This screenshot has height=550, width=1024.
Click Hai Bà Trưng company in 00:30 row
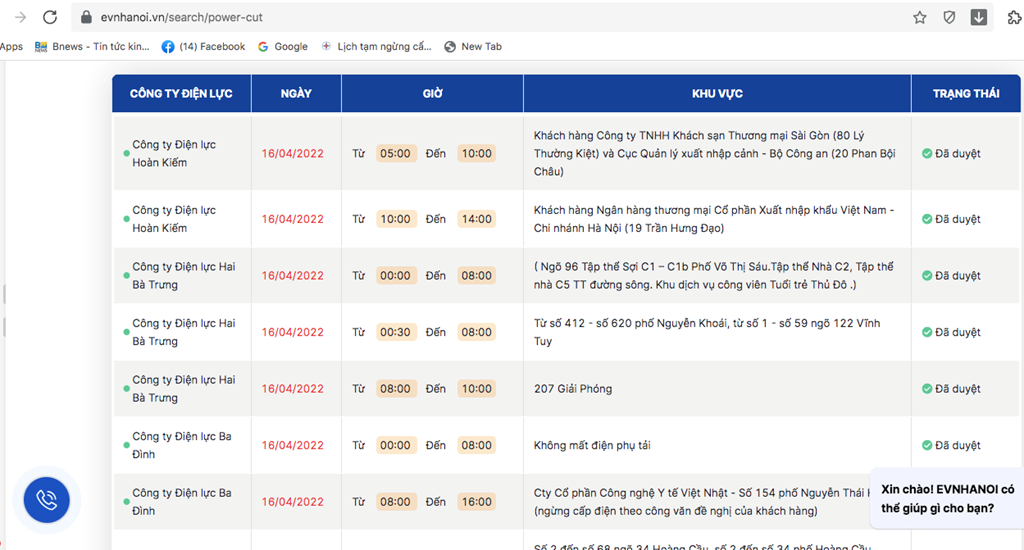pyautogui.click(x=184, y=332)
